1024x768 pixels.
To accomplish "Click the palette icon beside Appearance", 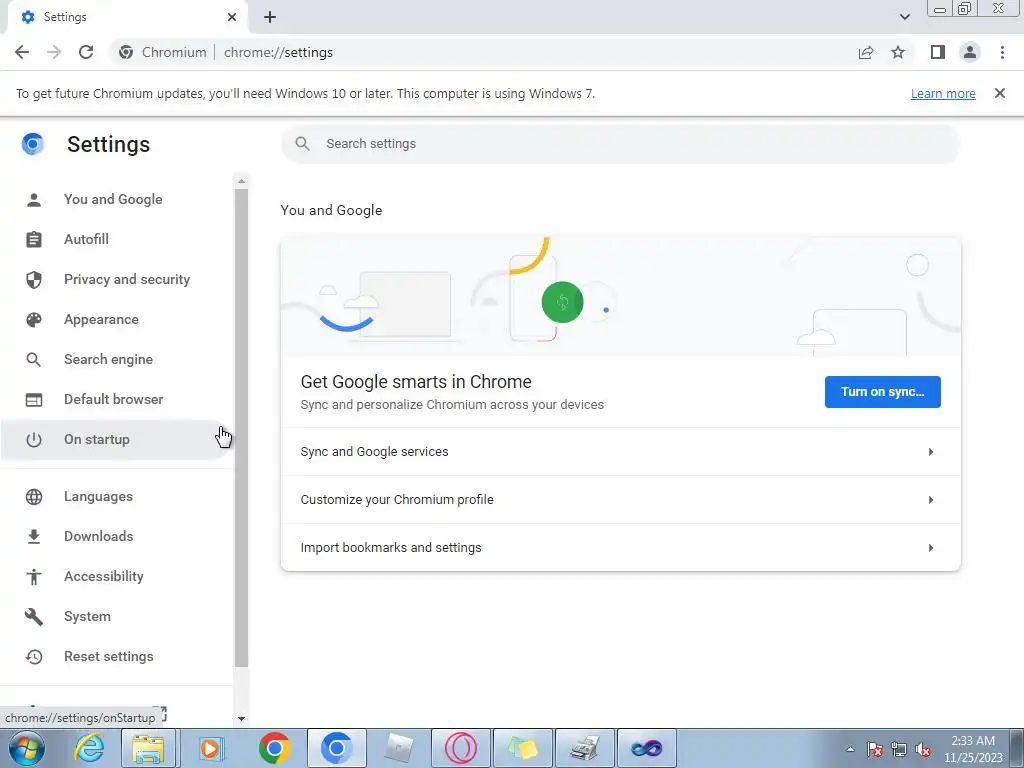I will click(34, 319).
